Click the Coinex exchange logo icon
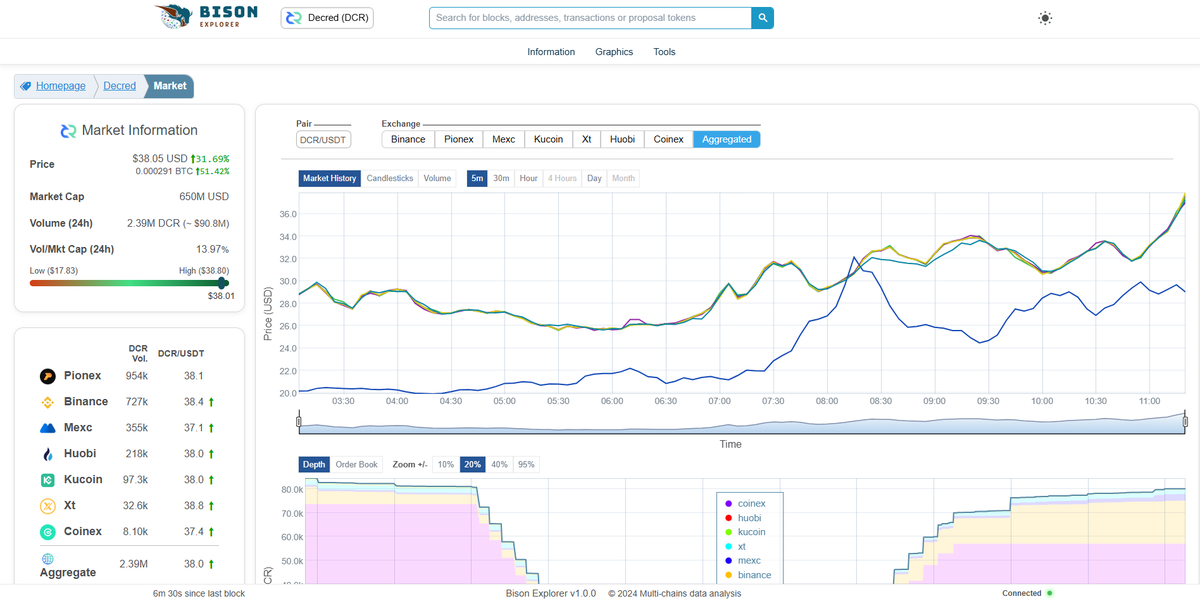This screenshot has height=601, width=1200. click(x=47, y=532)
